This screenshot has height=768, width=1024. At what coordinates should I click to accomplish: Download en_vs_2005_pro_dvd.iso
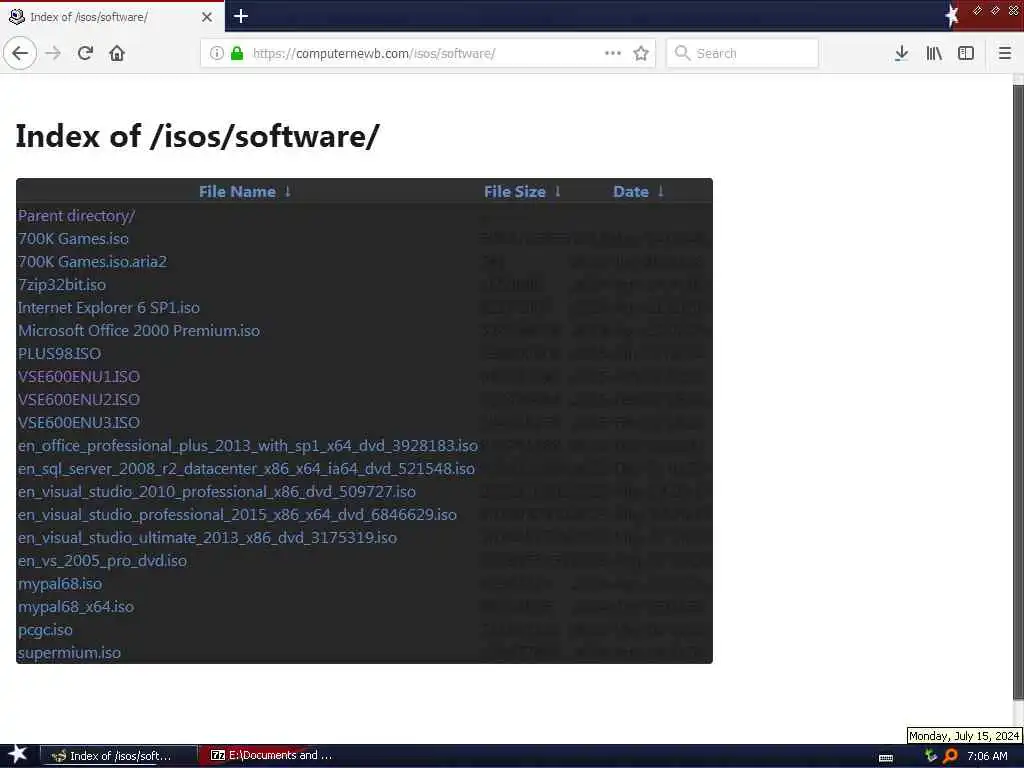(102, 560)
